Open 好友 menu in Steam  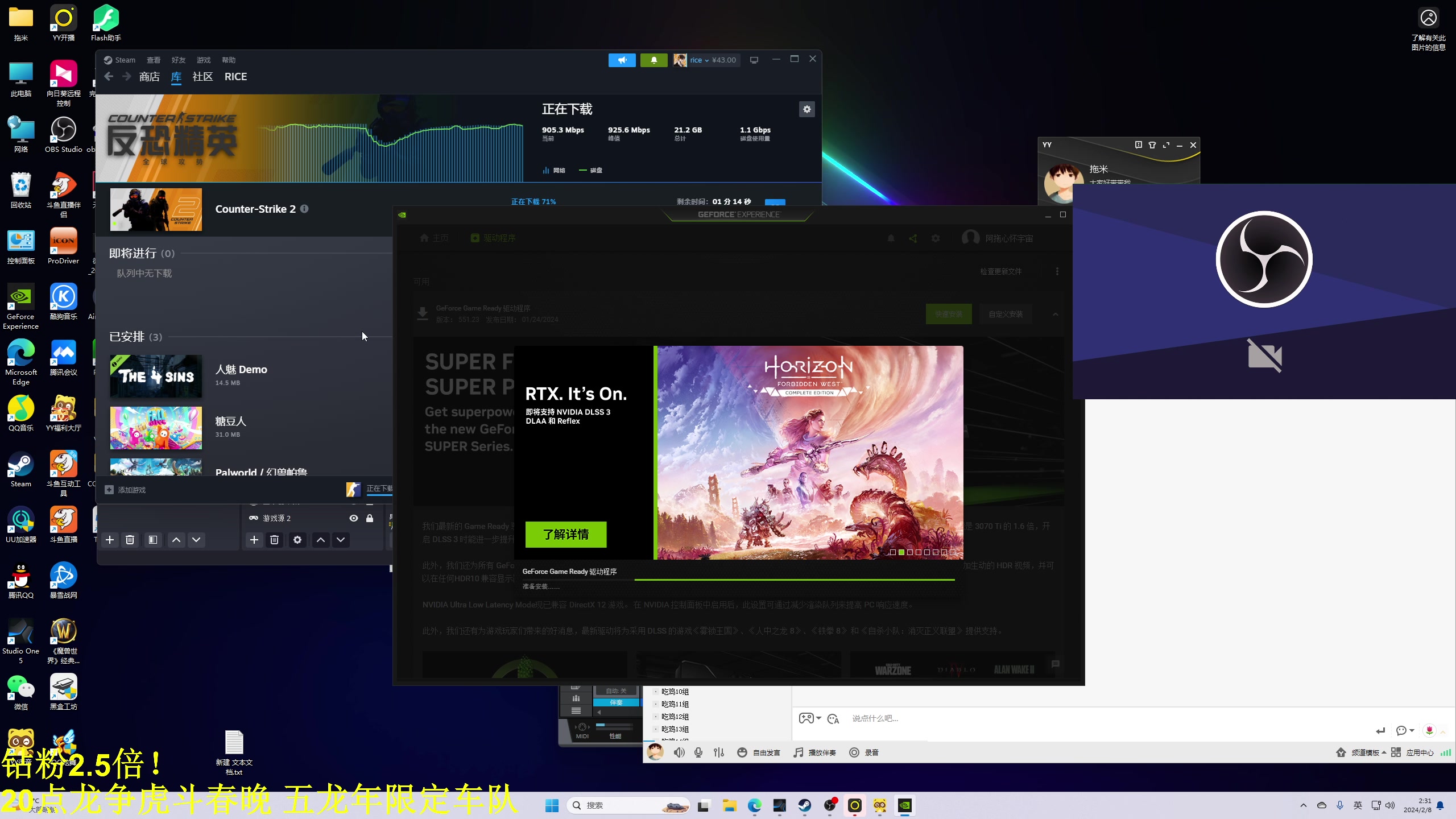179,60
